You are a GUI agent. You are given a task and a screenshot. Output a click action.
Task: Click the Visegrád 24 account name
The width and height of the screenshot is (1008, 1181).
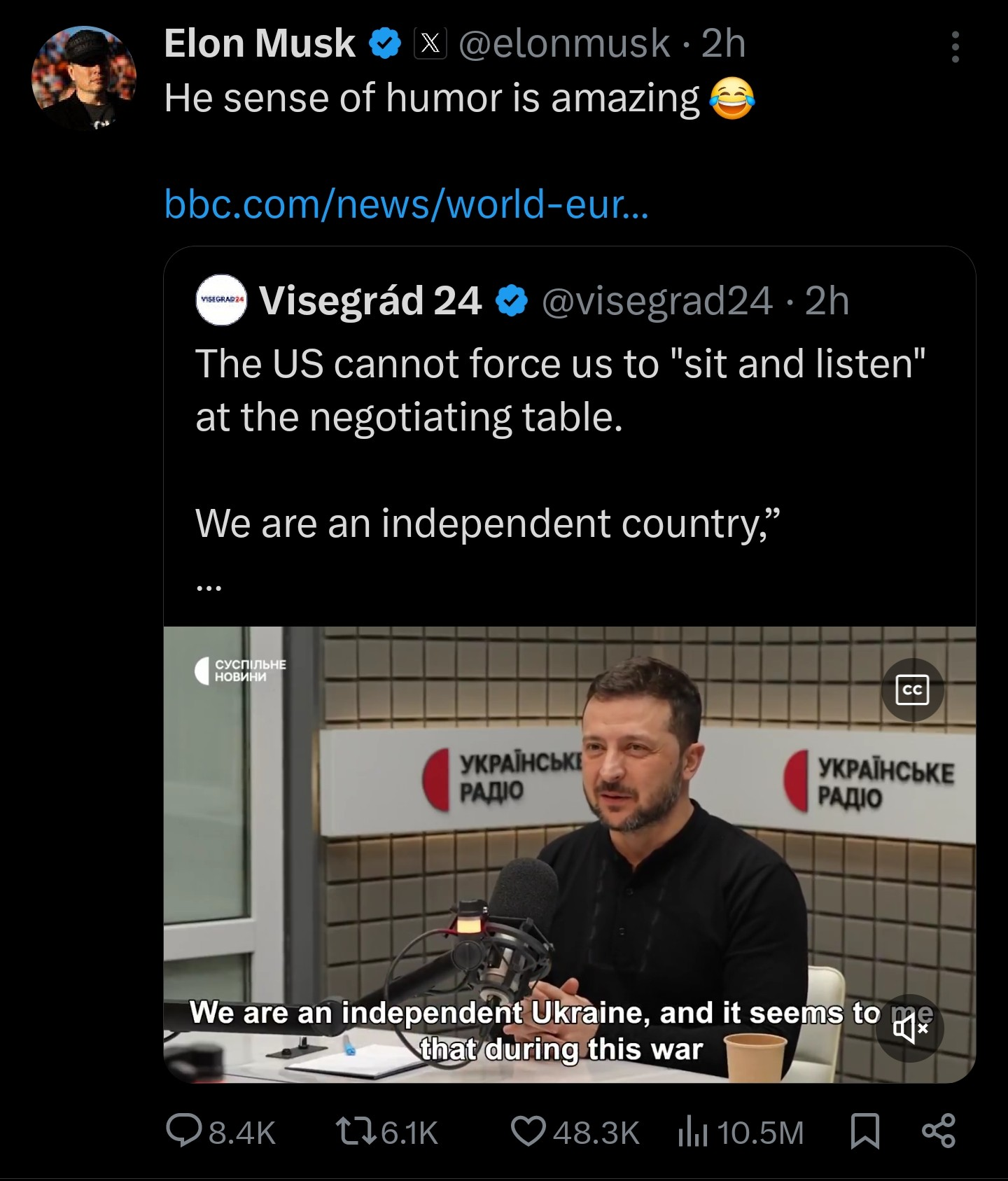(370, 300)
